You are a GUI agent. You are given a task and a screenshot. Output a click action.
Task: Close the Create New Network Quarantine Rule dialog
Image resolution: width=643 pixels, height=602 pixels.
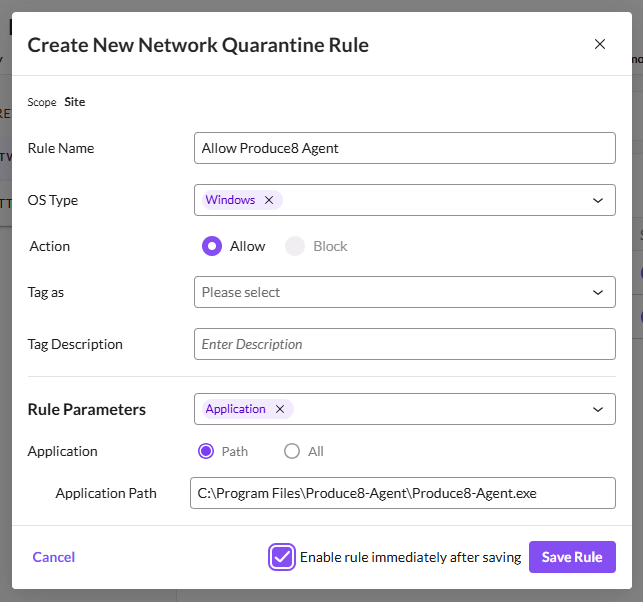[600, 44]
